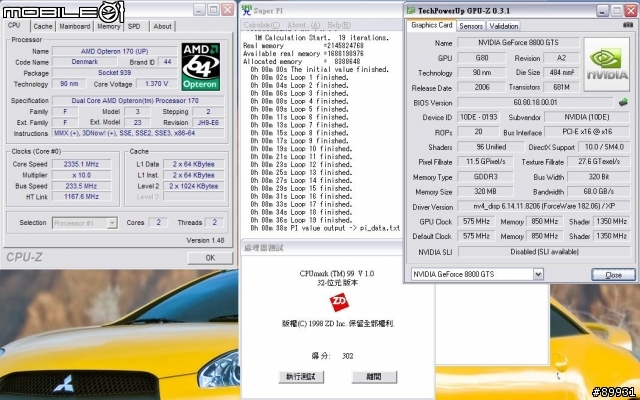Click the Revision value JH9-E6 in CPU-Z

[x=208, y=122]
